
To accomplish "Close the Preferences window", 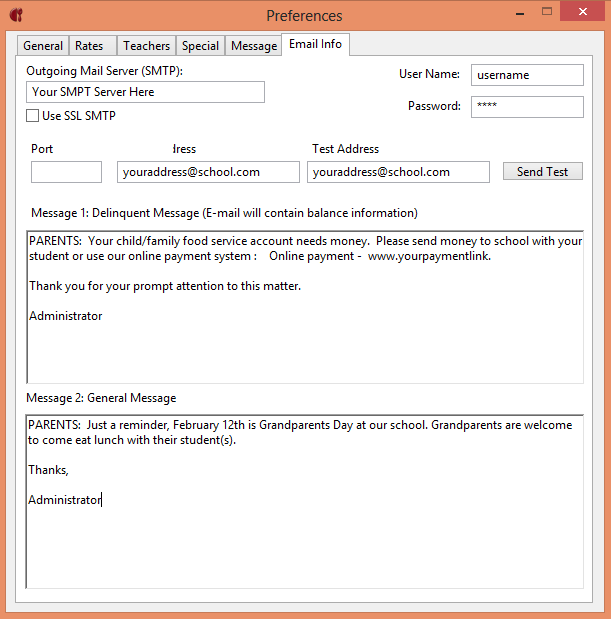I will point(582,11).
